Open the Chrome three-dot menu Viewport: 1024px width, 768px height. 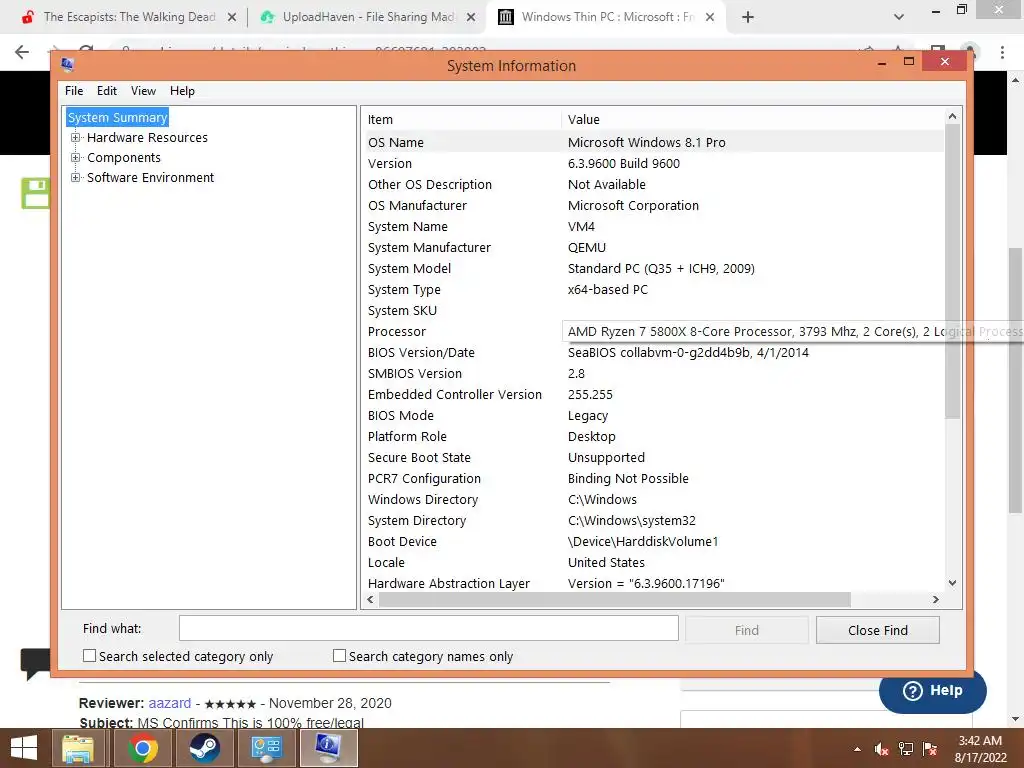1002,52
